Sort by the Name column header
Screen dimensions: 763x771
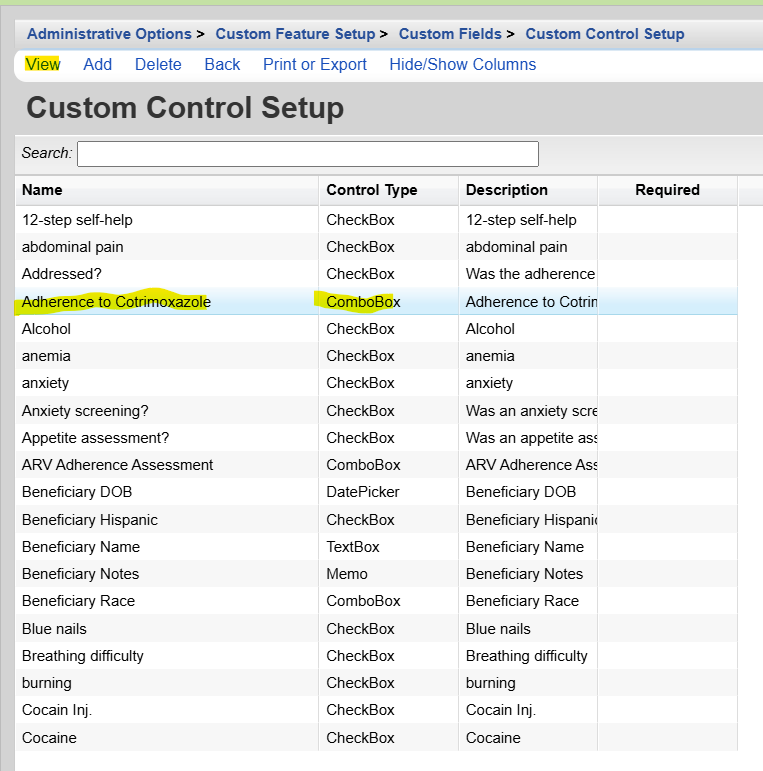coord(42,190)
